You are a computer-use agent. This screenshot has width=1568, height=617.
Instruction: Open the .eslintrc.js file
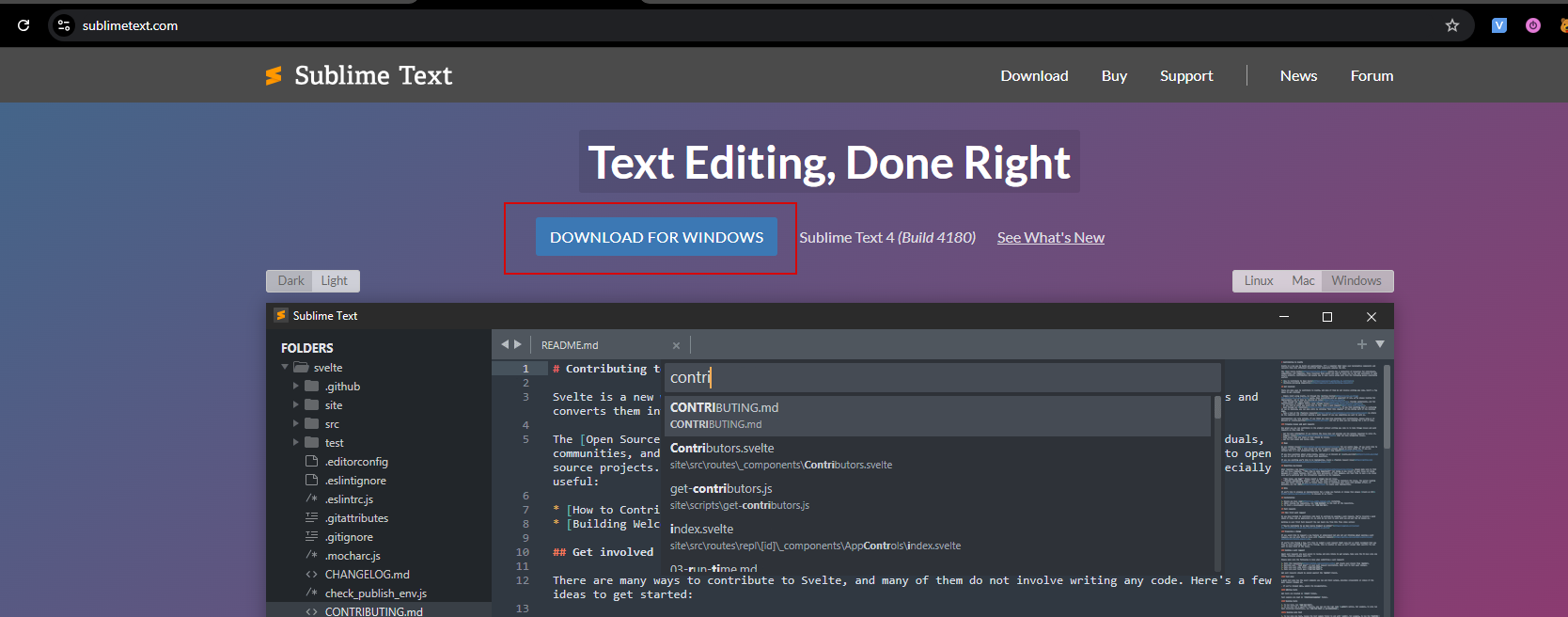(x=349, y=499)
